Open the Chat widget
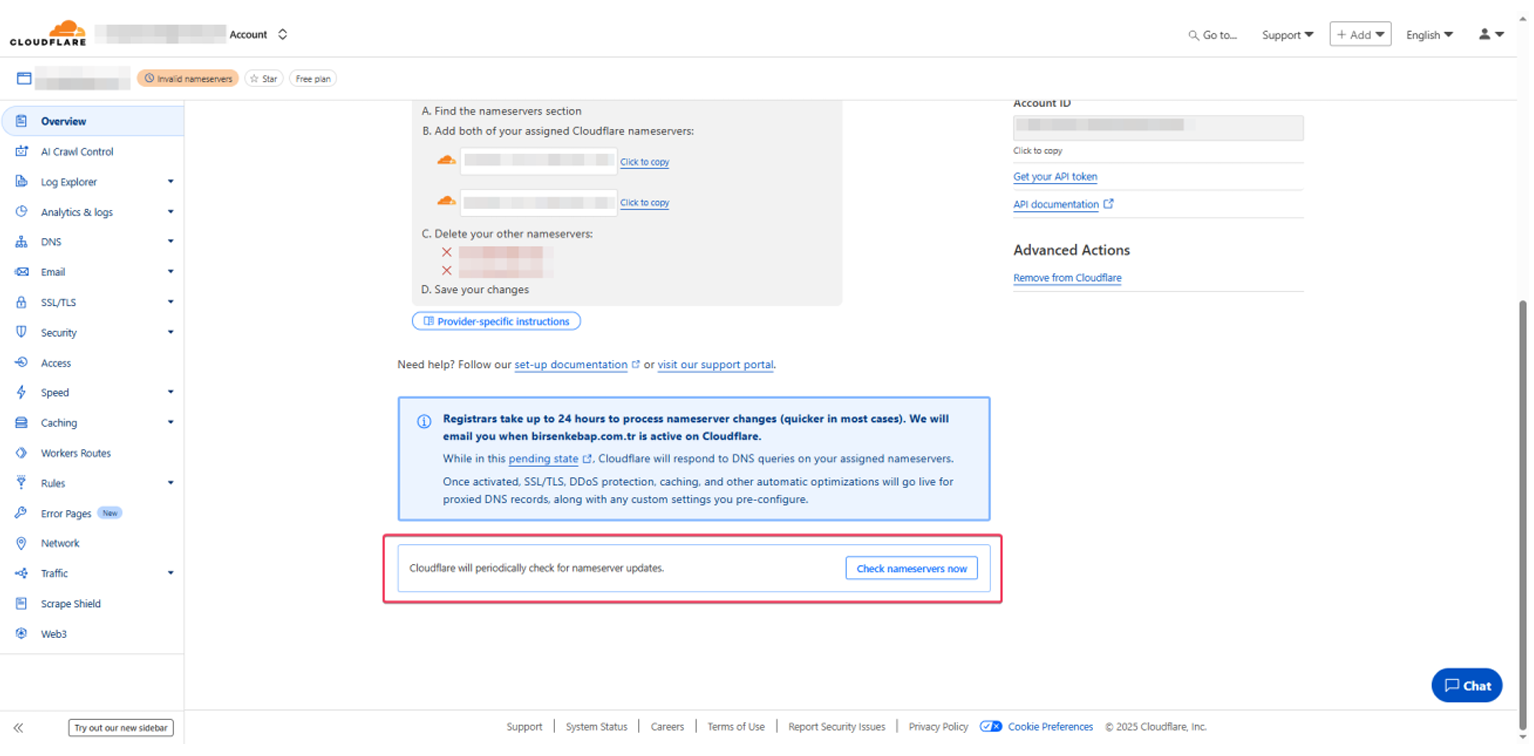Image resolution: width=1534 pixels, height=756 pixels. tap(1467, 685)
